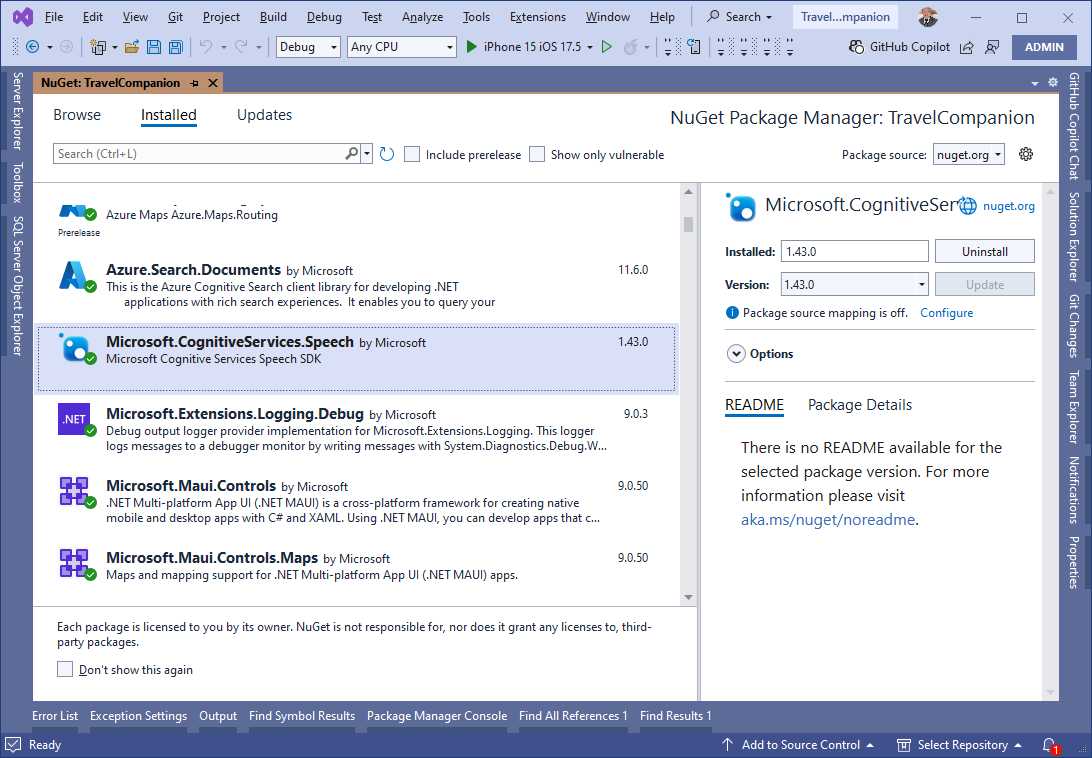
Task: Click the Uninstall button
Action: (x=984, y=252)
